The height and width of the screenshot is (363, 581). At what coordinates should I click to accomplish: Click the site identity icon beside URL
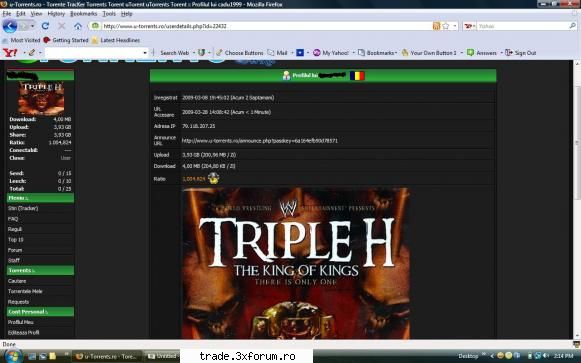pos(95,26)
